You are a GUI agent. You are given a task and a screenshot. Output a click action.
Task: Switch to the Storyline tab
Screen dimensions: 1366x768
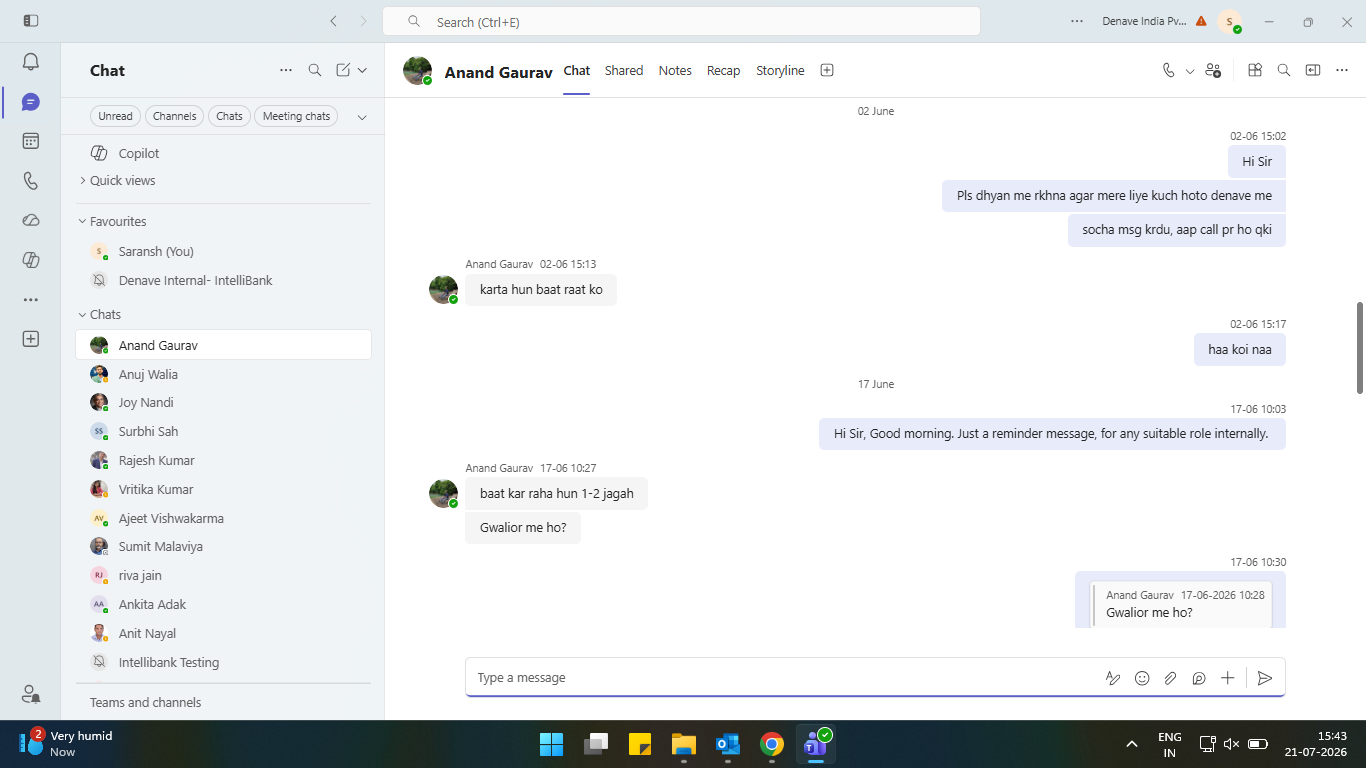click(780, 70)
